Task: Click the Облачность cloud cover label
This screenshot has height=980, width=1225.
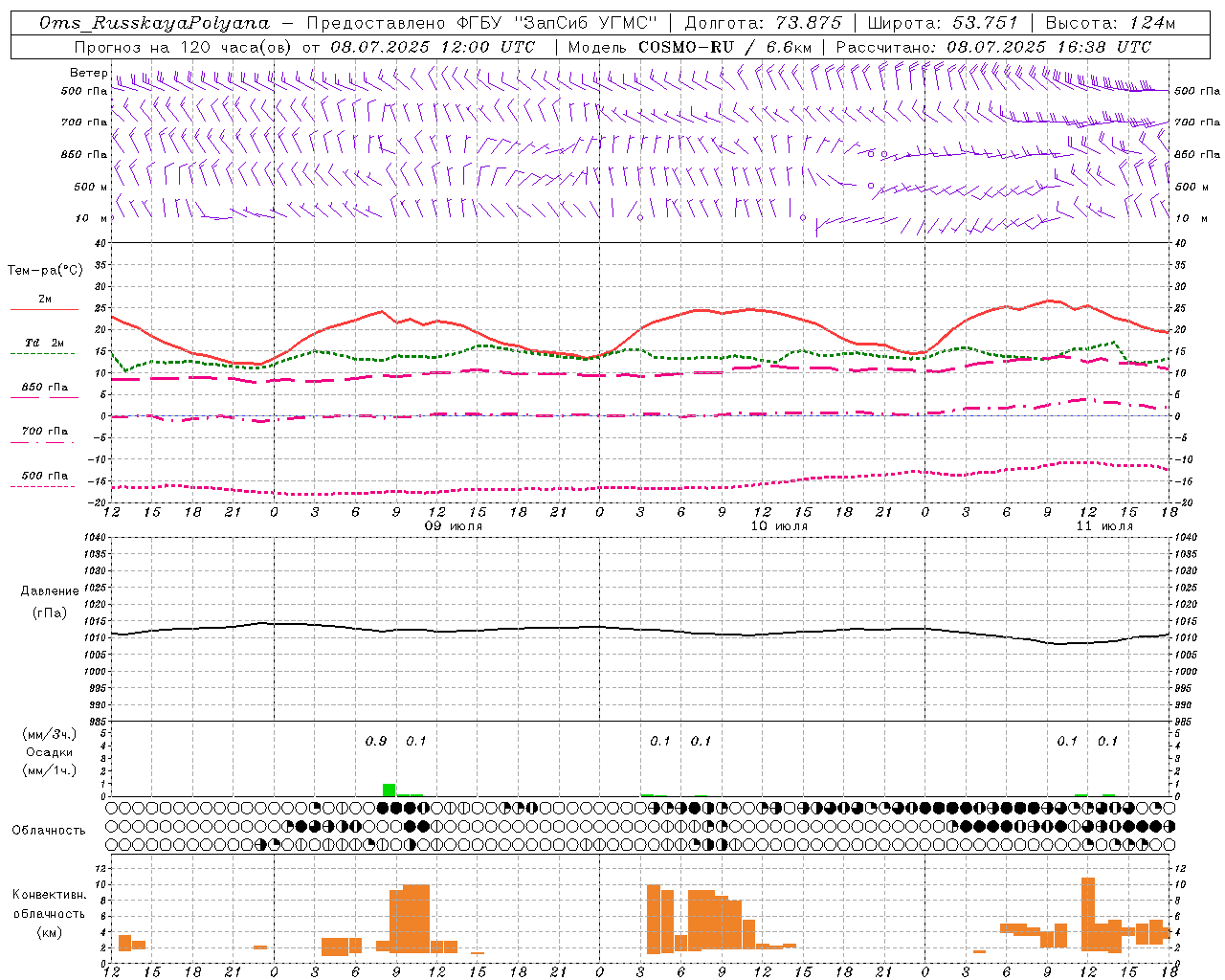Action: click(x=49, y=830)
